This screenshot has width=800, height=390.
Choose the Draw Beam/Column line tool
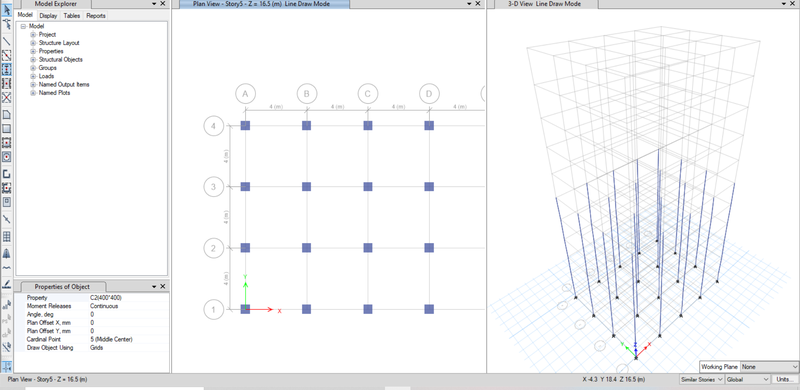pos(7,41)
